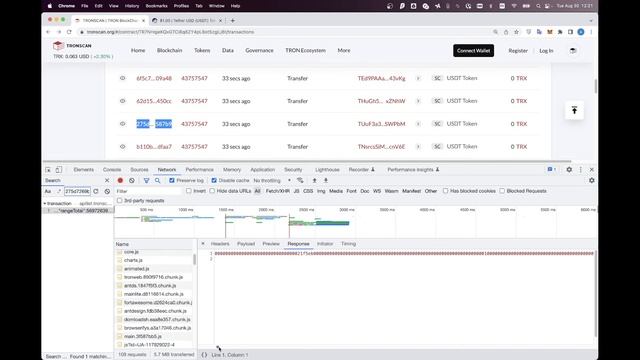Open transaction hash 62d15...450cc

pos(154,101)
